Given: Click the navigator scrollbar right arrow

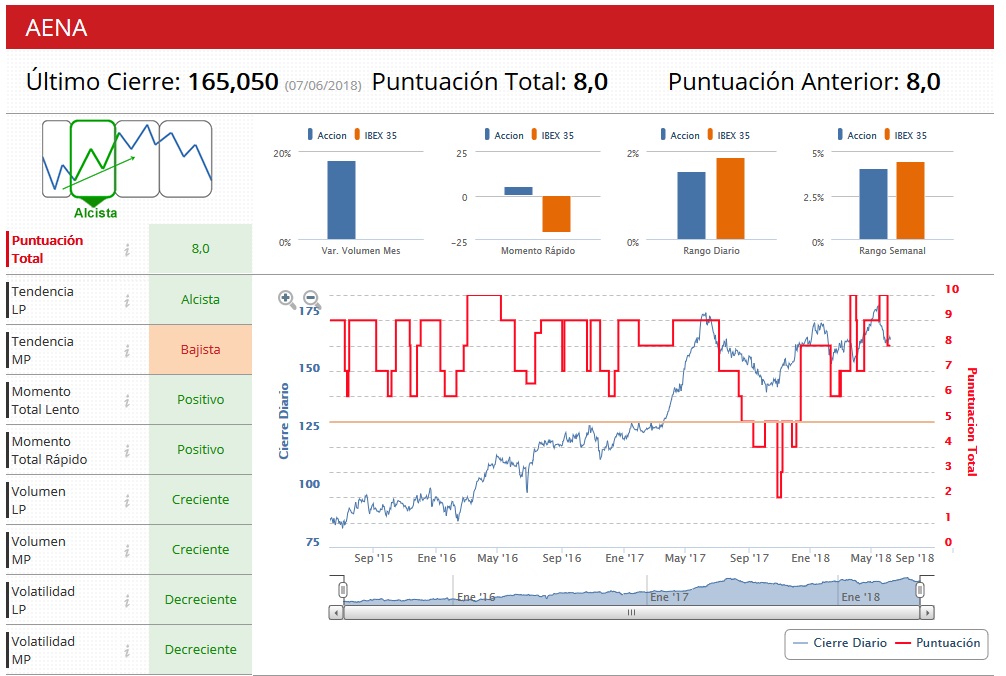Looking at the screenshot, I should click(x=927, y=613).
